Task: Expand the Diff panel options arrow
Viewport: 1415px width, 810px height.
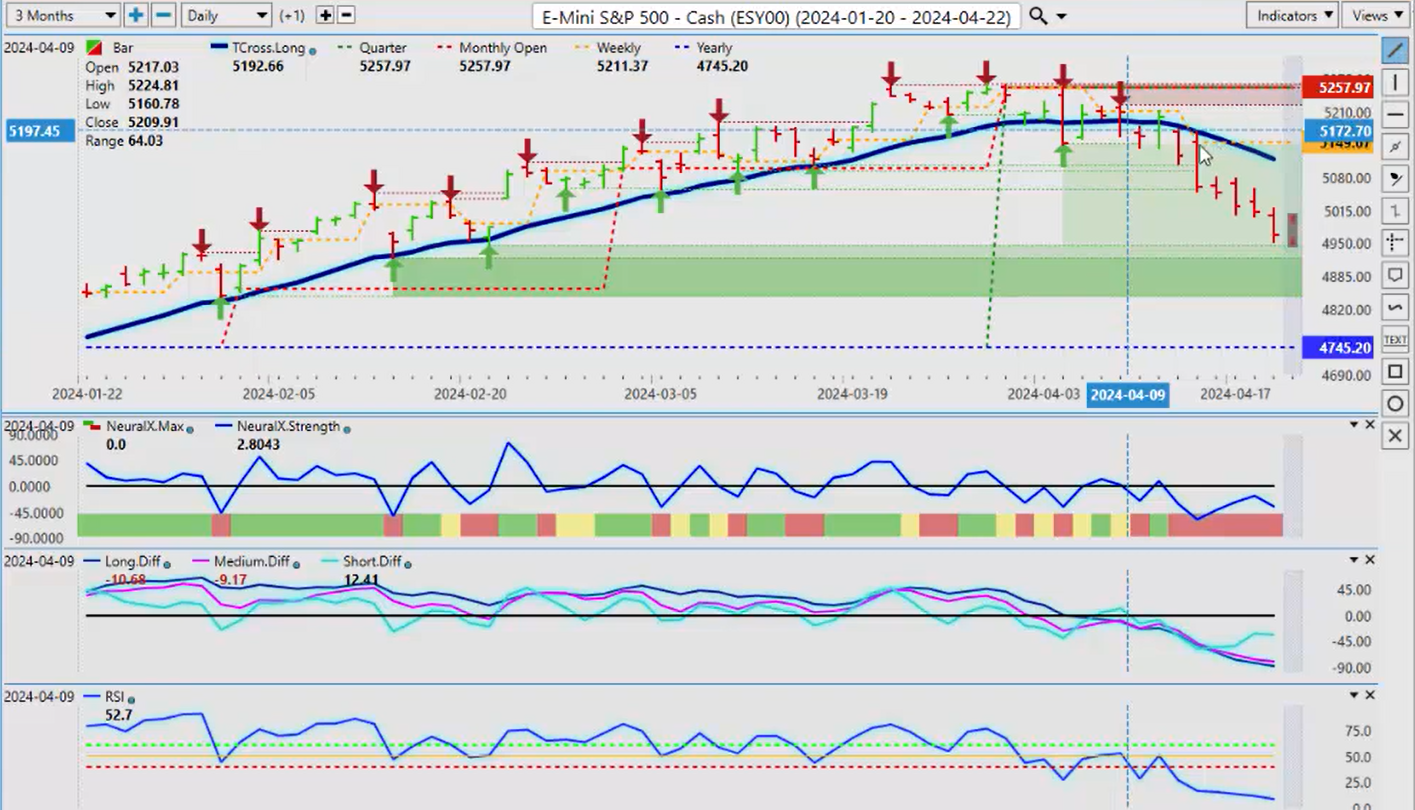Action: click(x=1355, y=560)
